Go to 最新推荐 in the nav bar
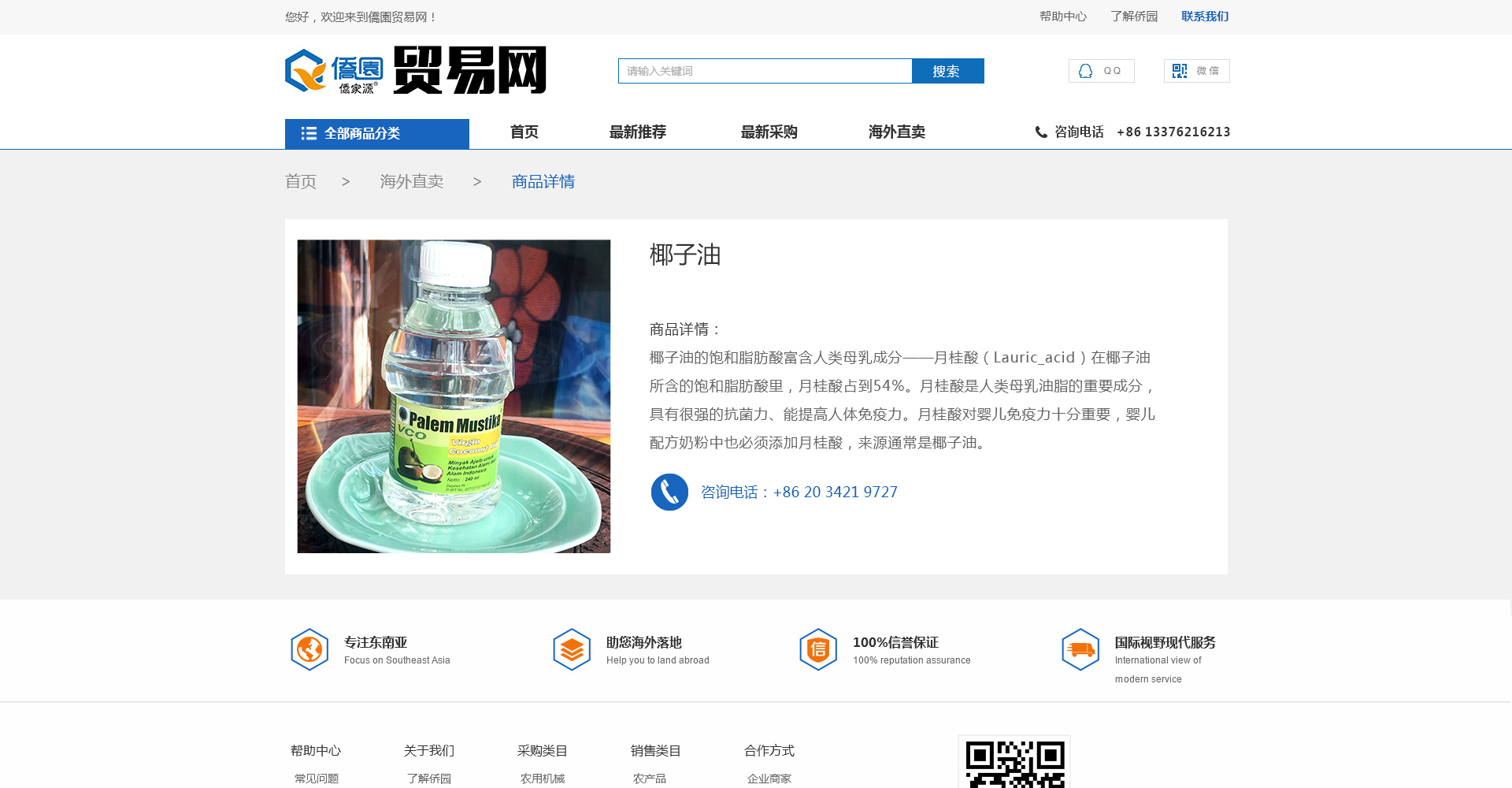Image resolution: width=1512 pixels, height=788 pixels. 637,132
